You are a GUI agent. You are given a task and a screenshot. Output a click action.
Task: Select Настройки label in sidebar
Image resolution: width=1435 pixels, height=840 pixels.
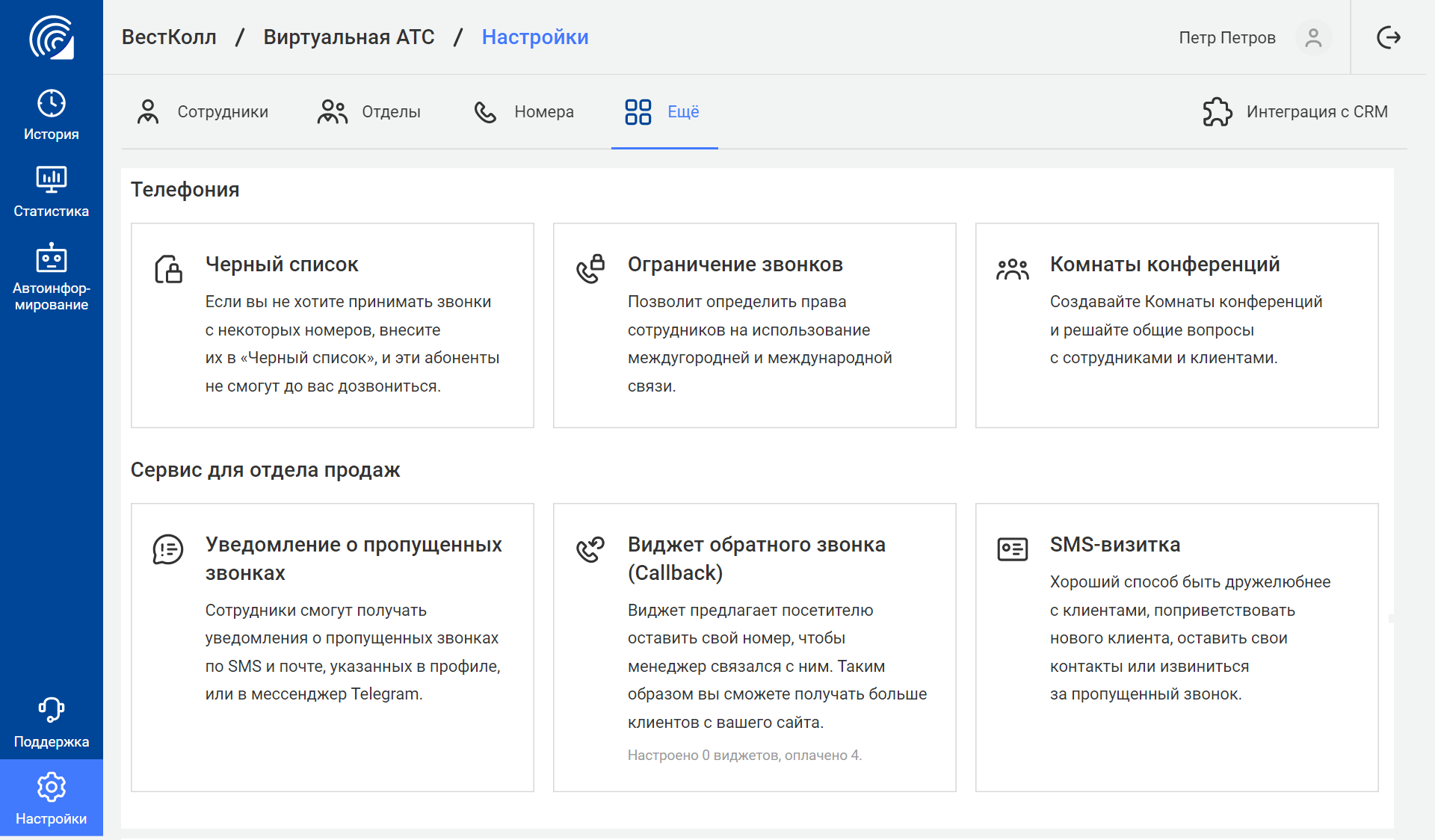(52, 819)
